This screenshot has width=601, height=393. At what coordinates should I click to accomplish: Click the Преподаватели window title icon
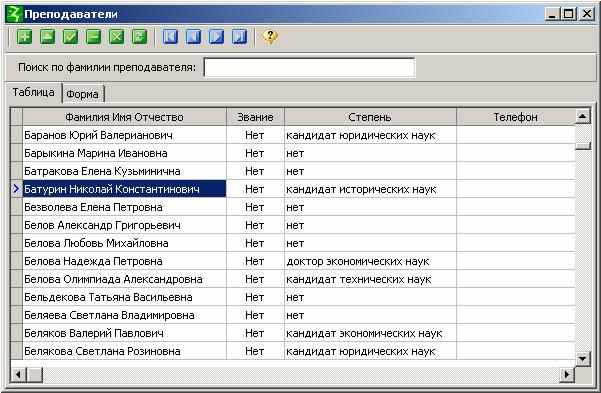pos(14,14)
